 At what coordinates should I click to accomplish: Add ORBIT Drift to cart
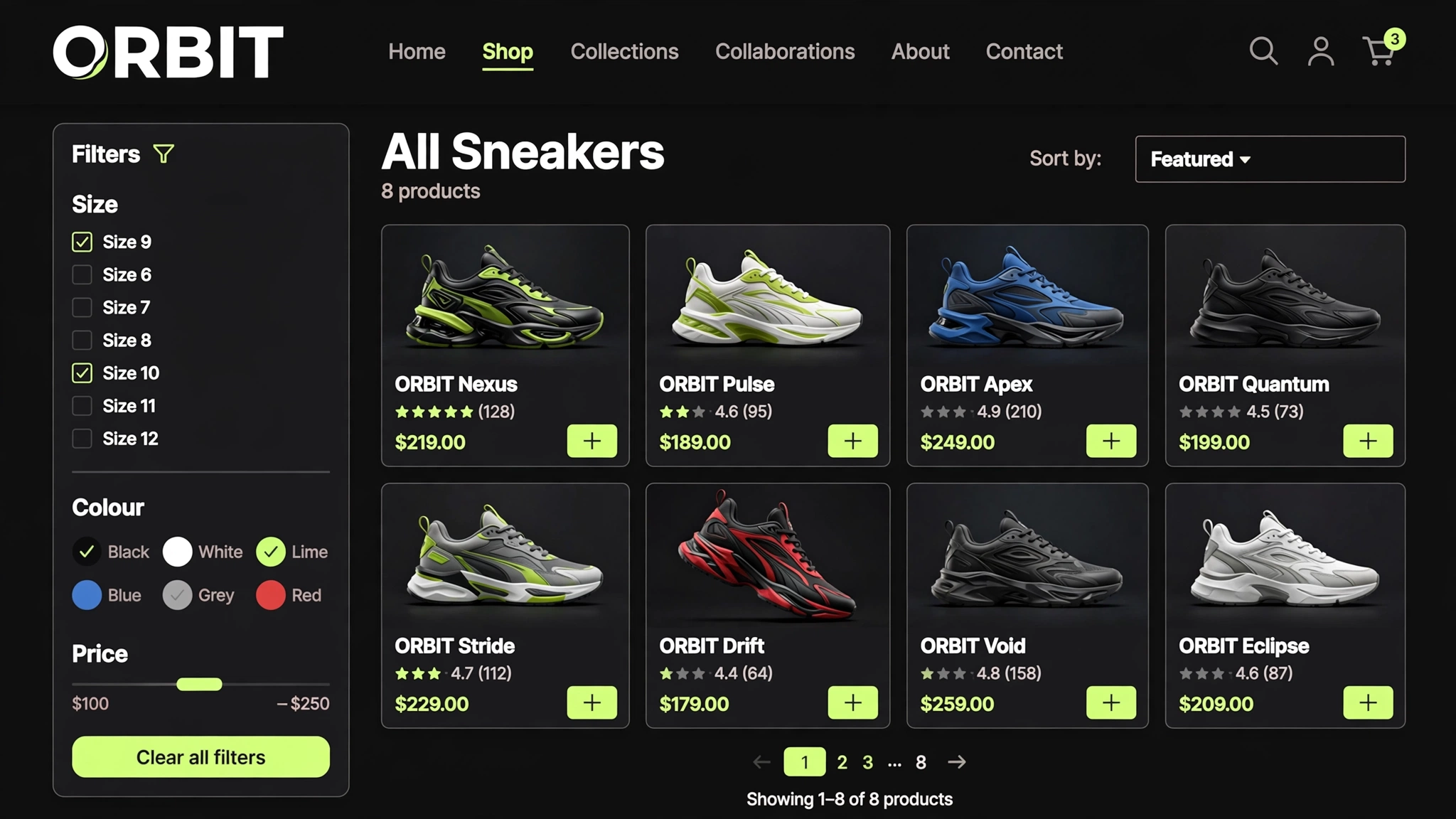click(852, 702)
